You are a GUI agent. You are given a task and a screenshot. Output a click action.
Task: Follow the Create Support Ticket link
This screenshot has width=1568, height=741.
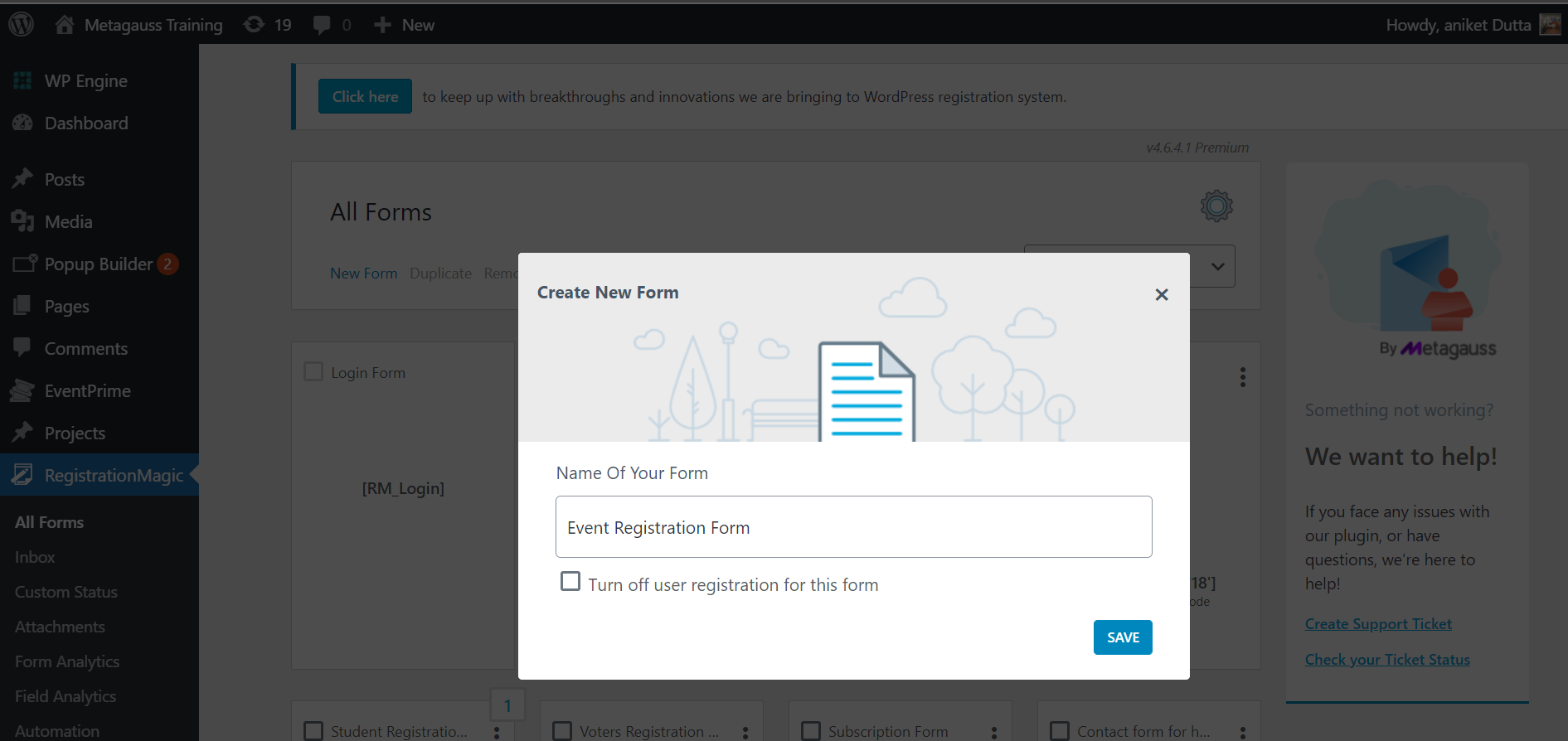(1377, 624)
